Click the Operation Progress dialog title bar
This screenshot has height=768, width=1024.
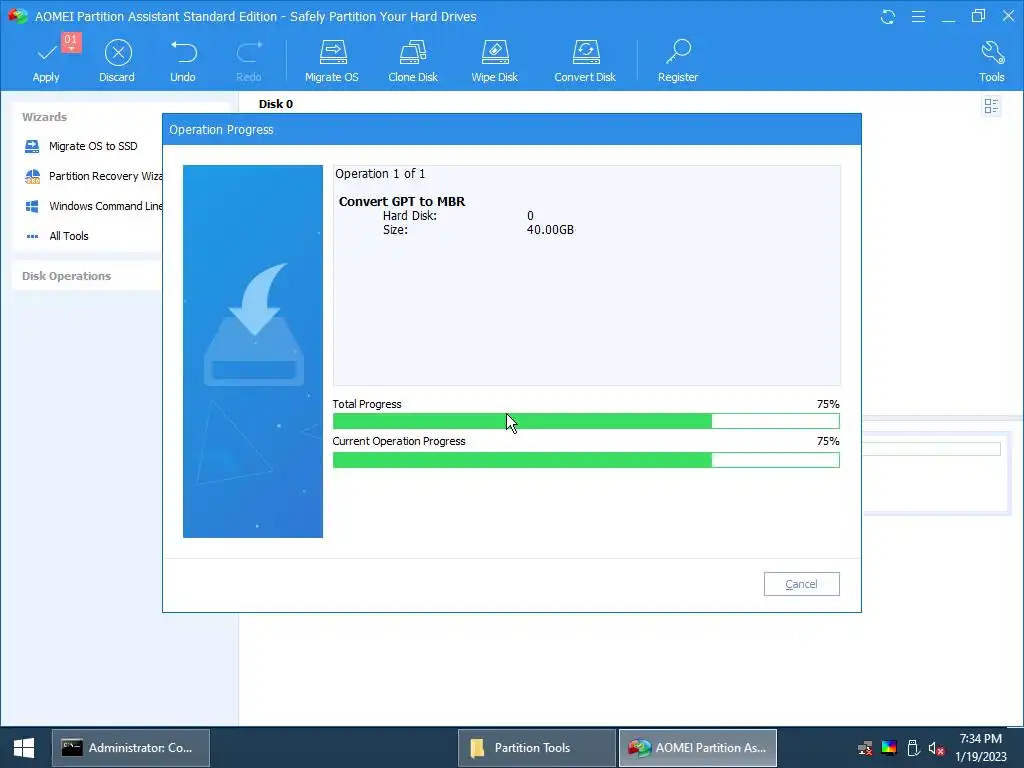coord(511,129)
